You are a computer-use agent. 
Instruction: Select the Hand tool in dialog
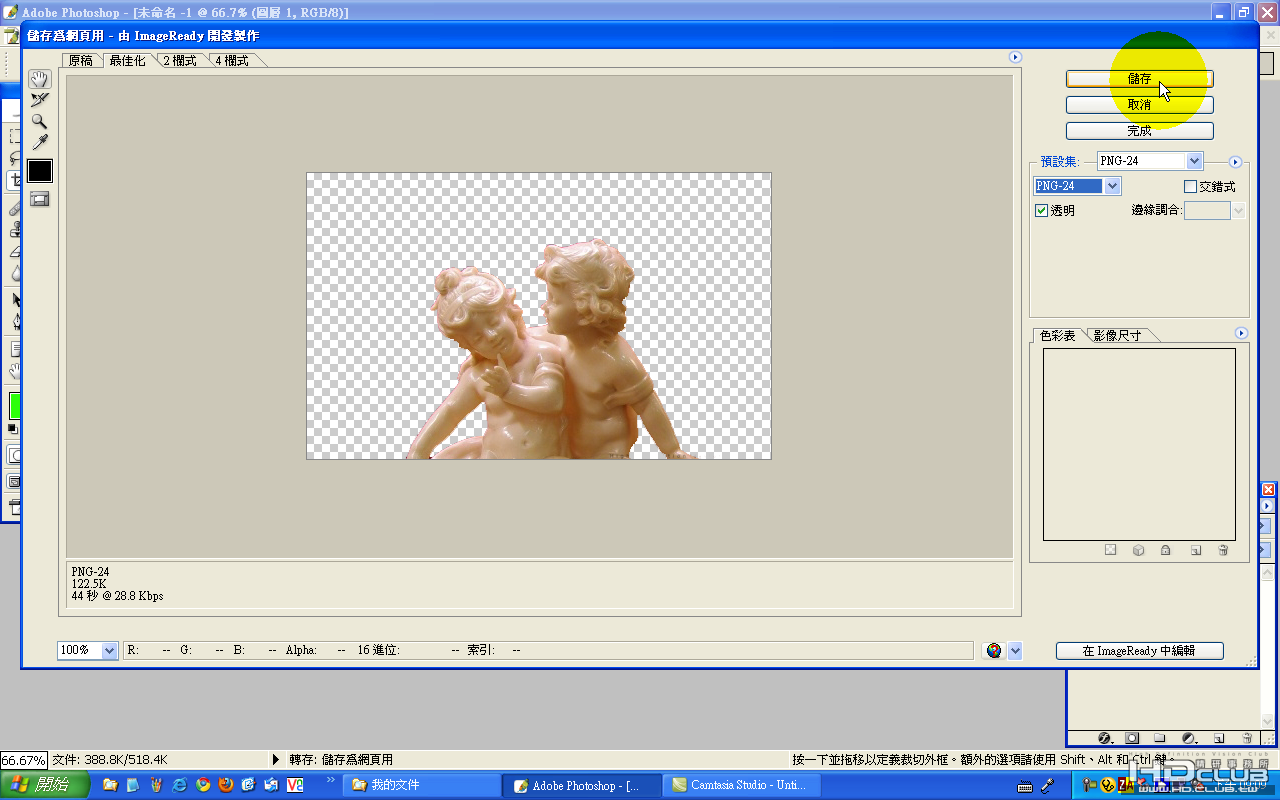click(x=40, y=79)
